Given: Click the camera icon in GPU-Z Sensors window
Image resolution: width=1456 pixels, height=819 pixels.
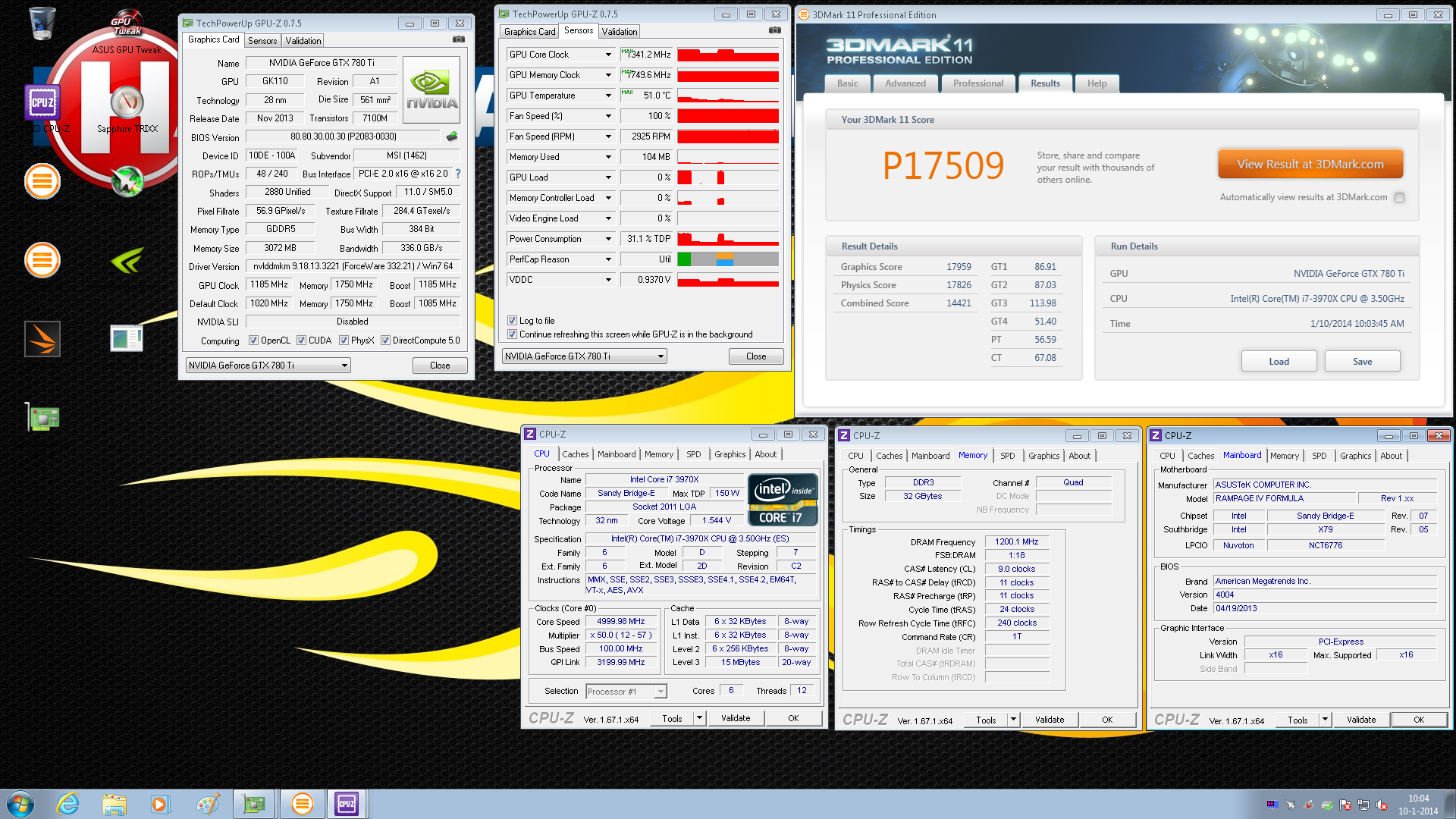Looking at the screenshot, I should point(774,30).
